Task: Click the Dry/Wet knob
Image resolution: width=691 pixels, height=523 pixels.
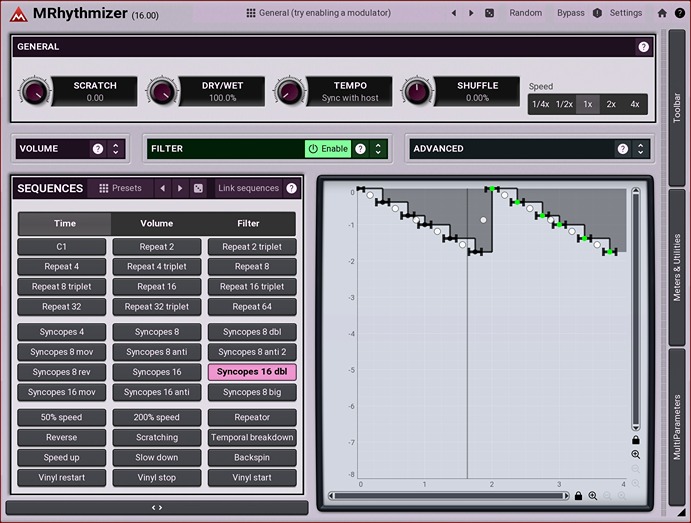Action: pos(162,92)
